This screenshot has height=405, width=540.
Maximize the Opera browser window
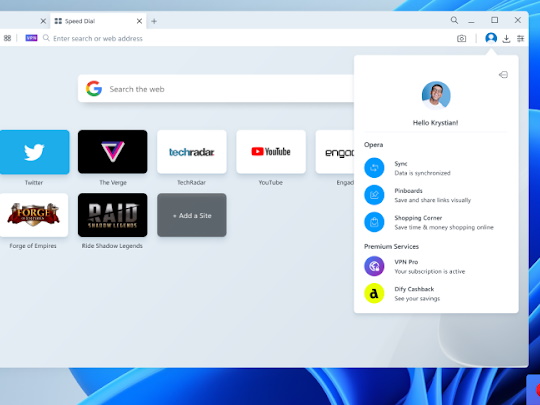click(495, 20)
